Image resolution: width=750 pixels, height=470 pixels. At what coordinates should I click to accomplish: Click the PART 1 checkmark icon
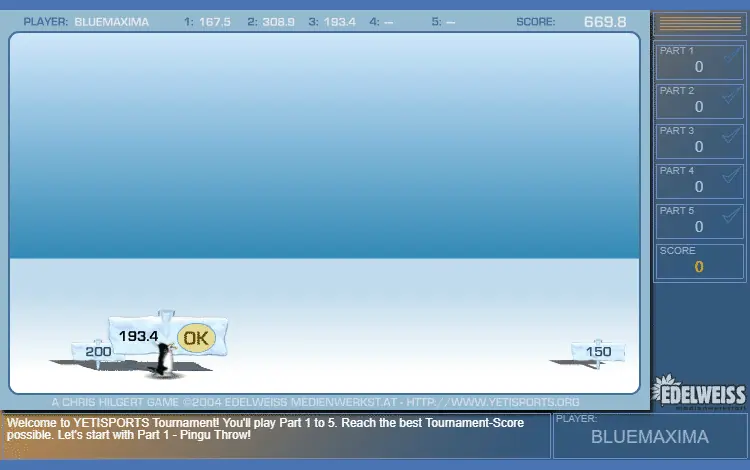pyautogui.click(x=732, y=55)
